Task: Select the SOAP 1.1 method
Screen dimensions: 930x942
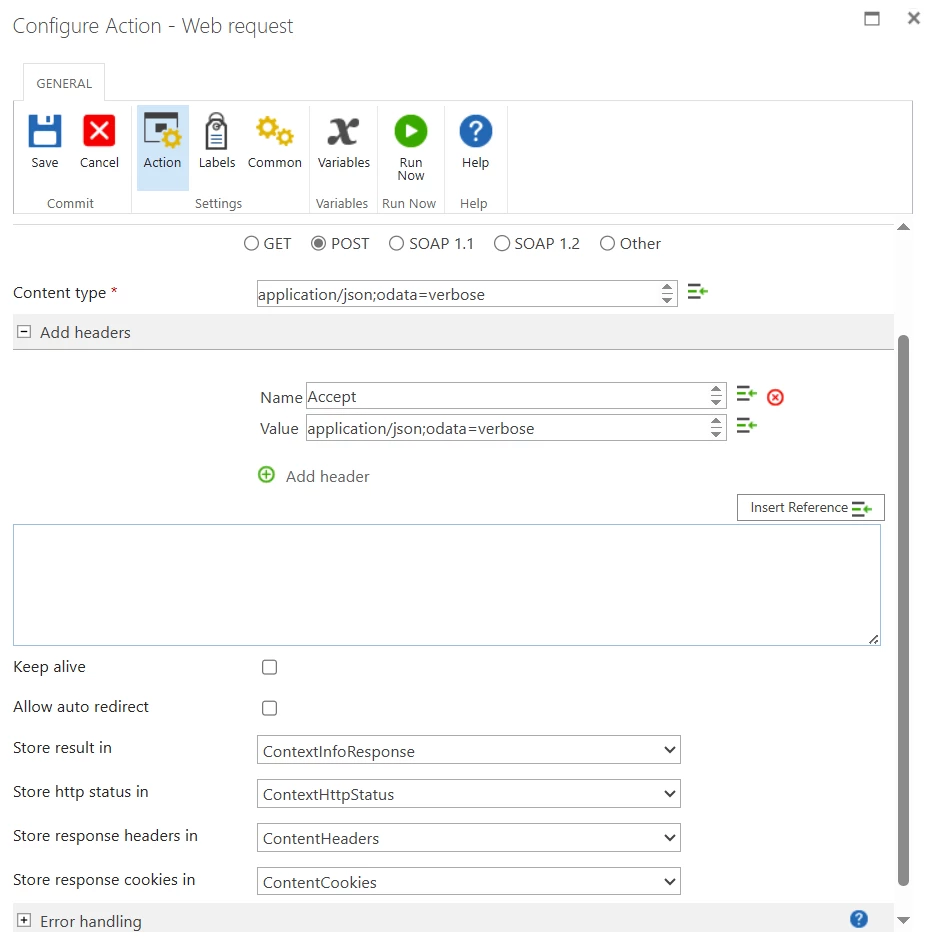Action: [x=396, y=243]
